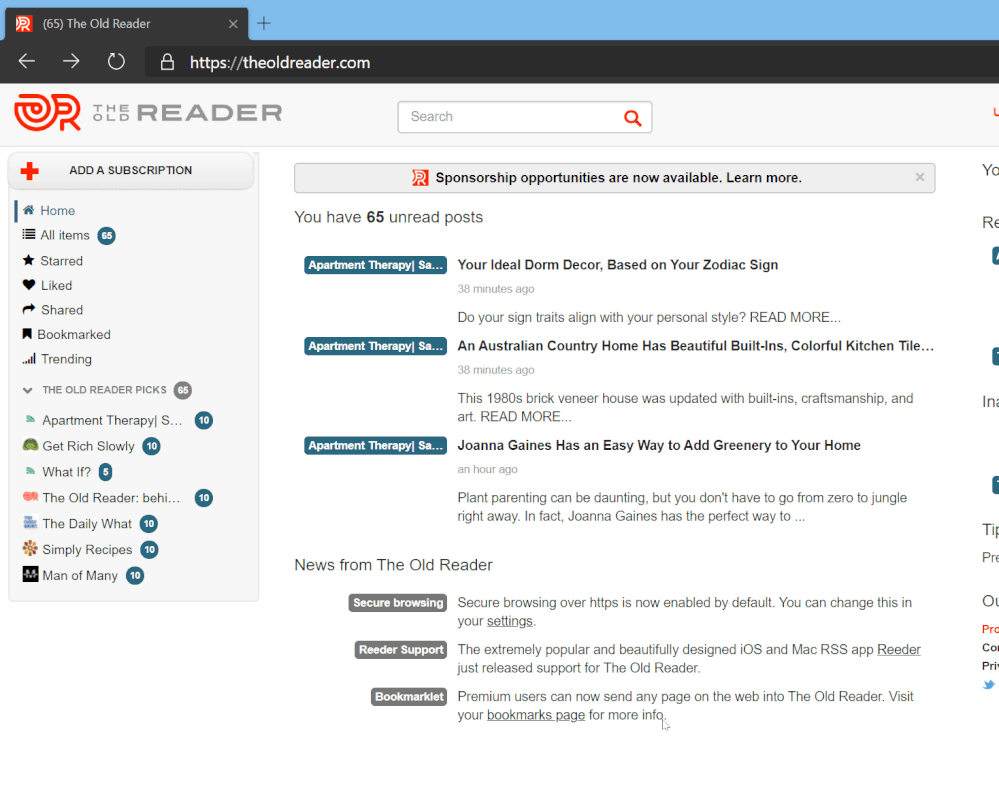Click the browser back arrow
Viewport: 999px width, 787px height.
click(27, 61)
